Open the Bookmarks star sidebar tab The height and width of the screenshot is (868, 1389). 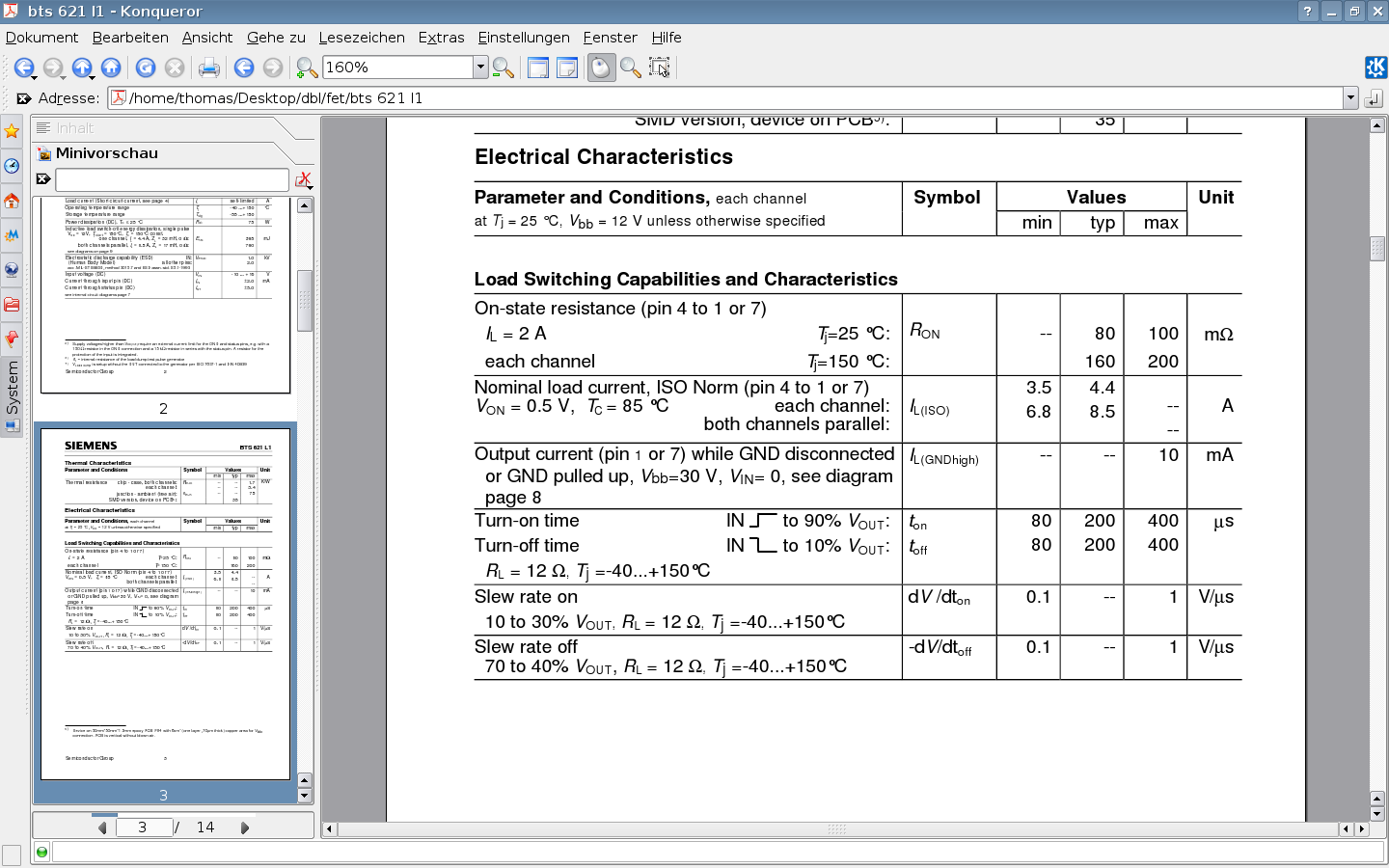click(12, 131)
